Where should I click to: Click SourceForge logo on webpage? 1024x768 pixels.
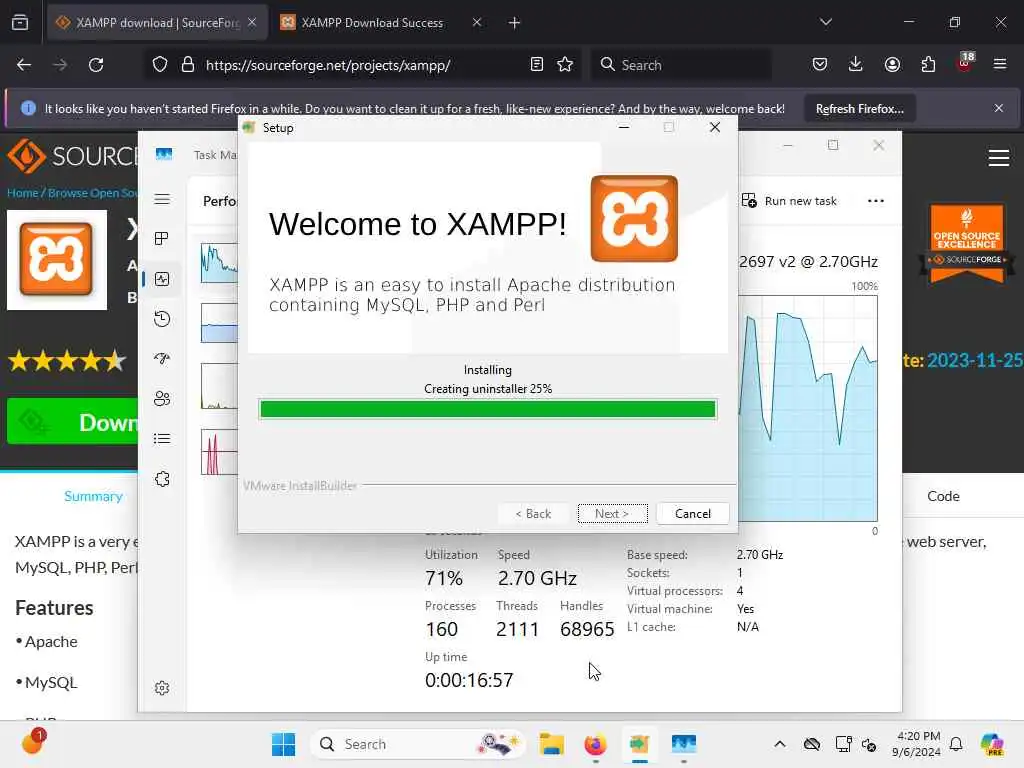click(72, 156)
